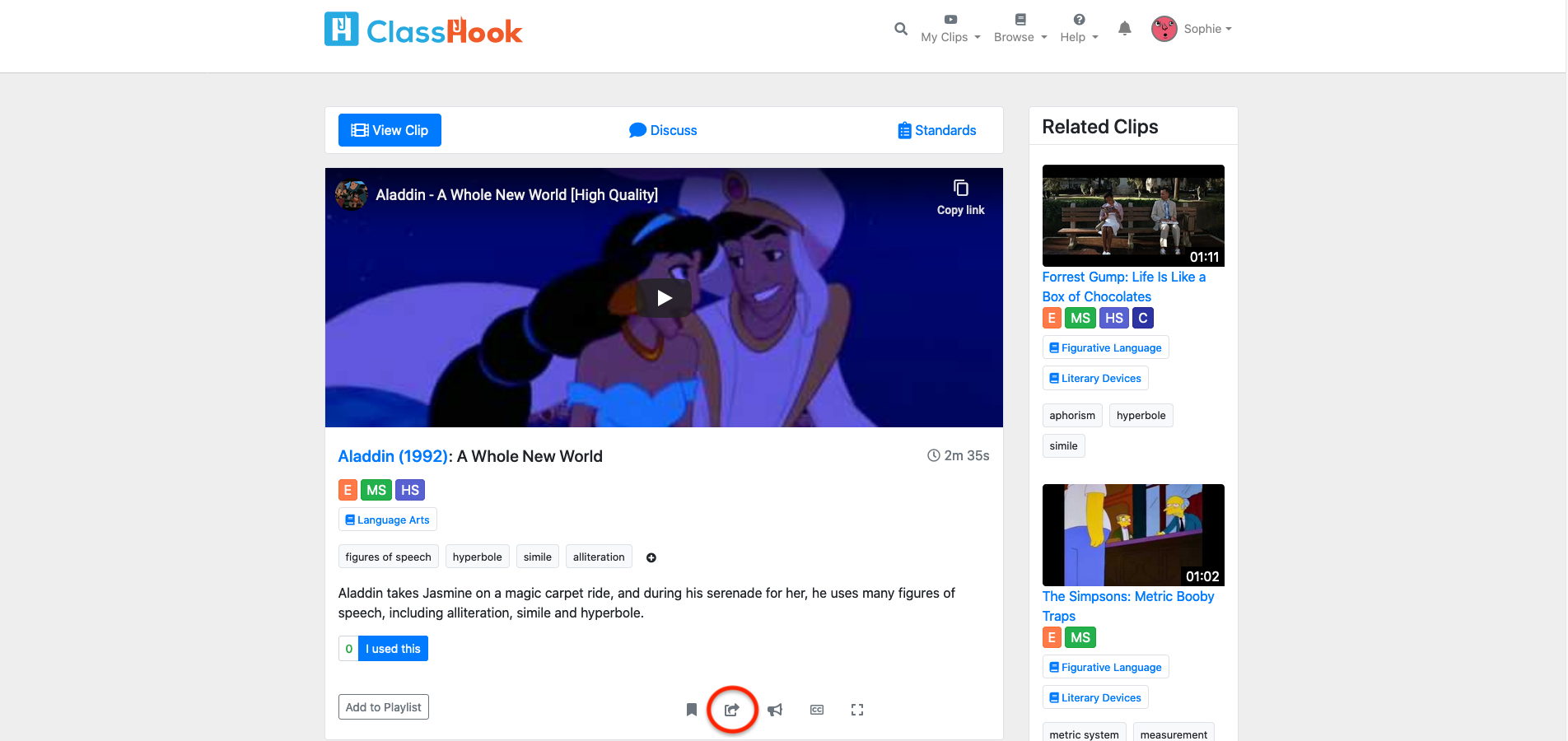Enable closed captions with the CC icon
Viewport: 1568px width, 741px height.
816,709
